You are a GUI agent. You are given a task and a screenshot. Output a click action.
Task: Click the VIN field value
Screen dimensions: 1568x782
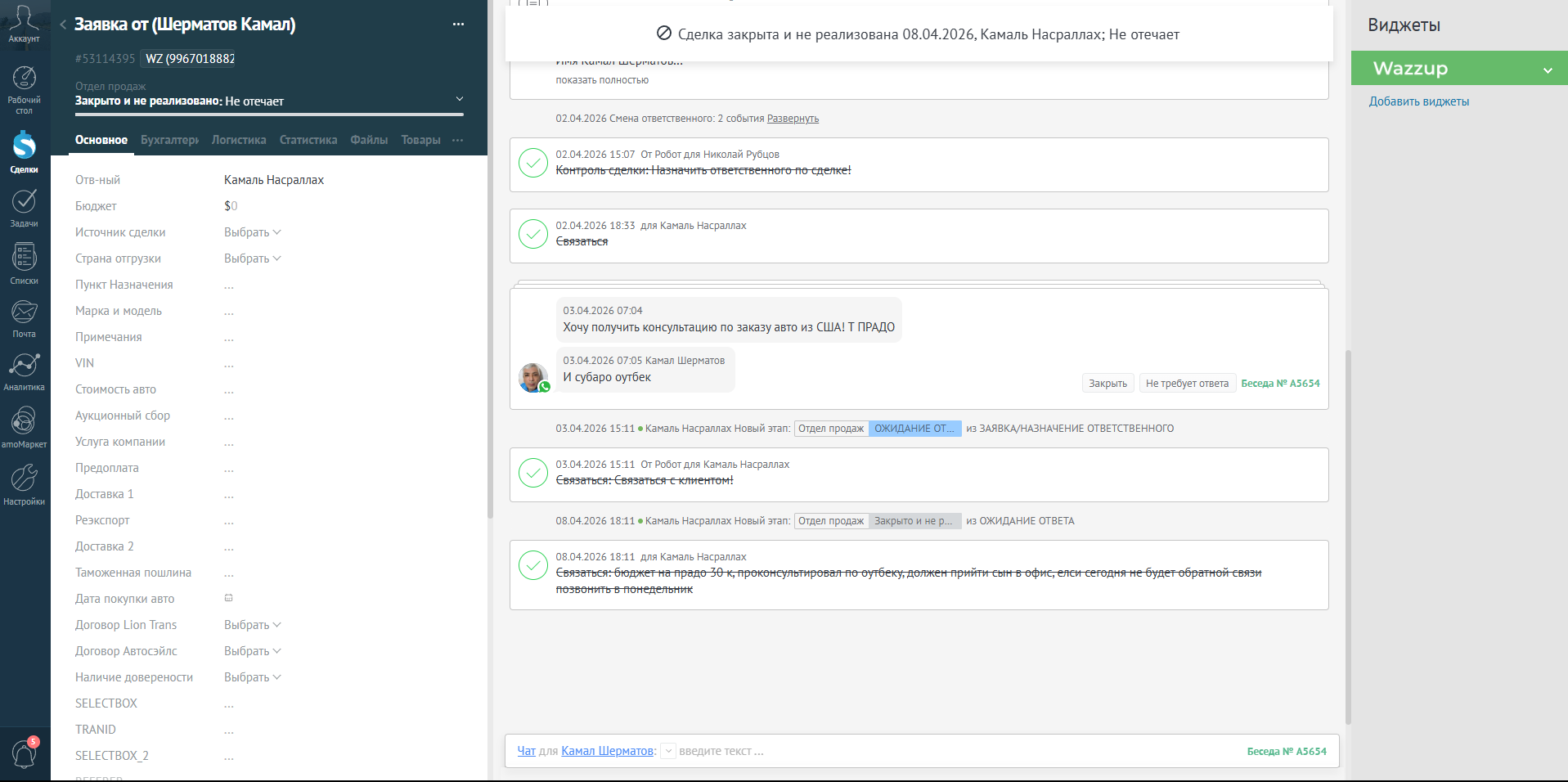point(229,364)
